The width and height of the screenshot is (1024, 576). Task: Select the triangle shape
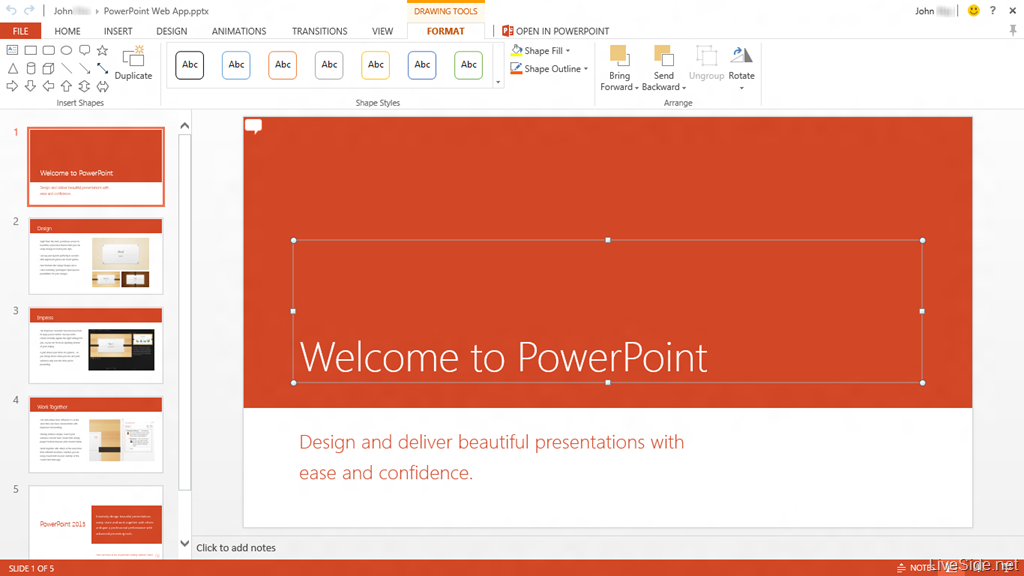click(x=12, y=68)
